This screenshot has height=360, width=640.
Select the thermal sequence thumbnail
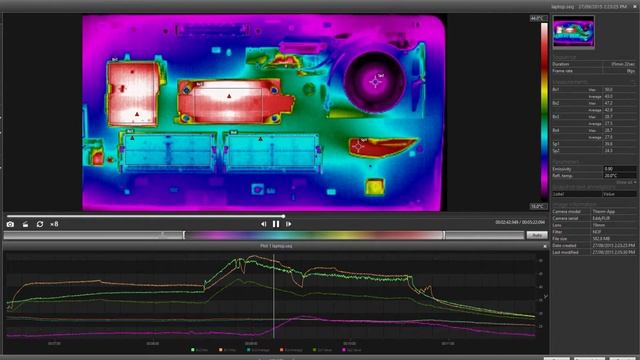click(573, 32)
